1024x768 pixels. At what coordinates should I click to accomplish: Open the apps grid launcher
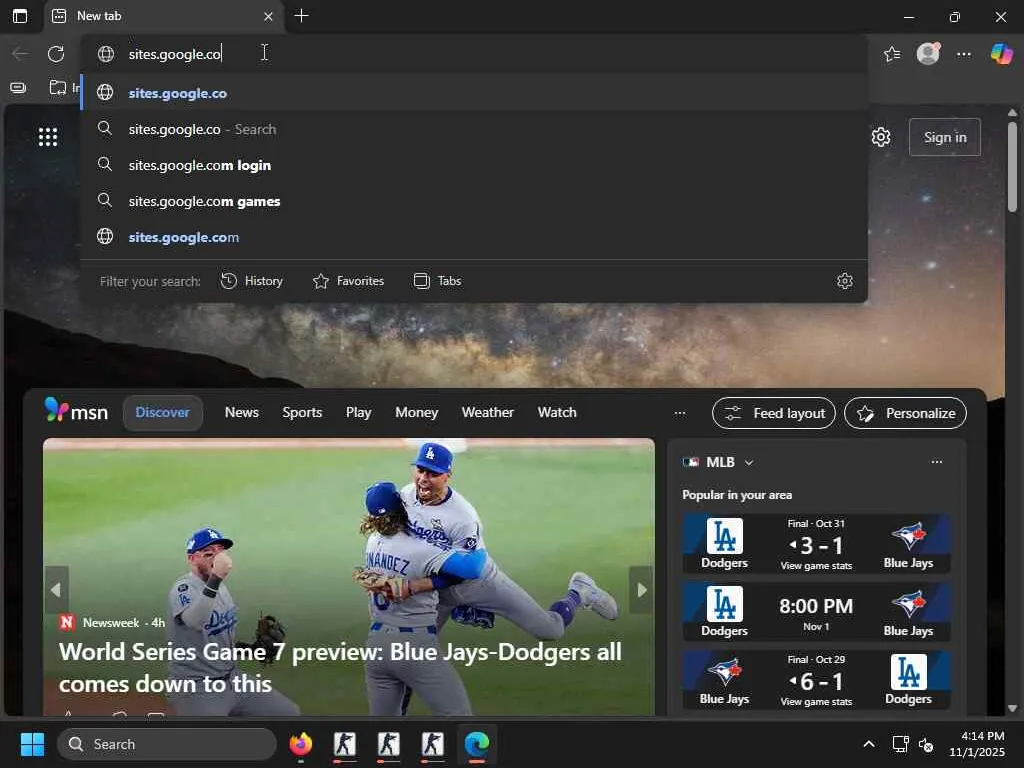[48, 137]
